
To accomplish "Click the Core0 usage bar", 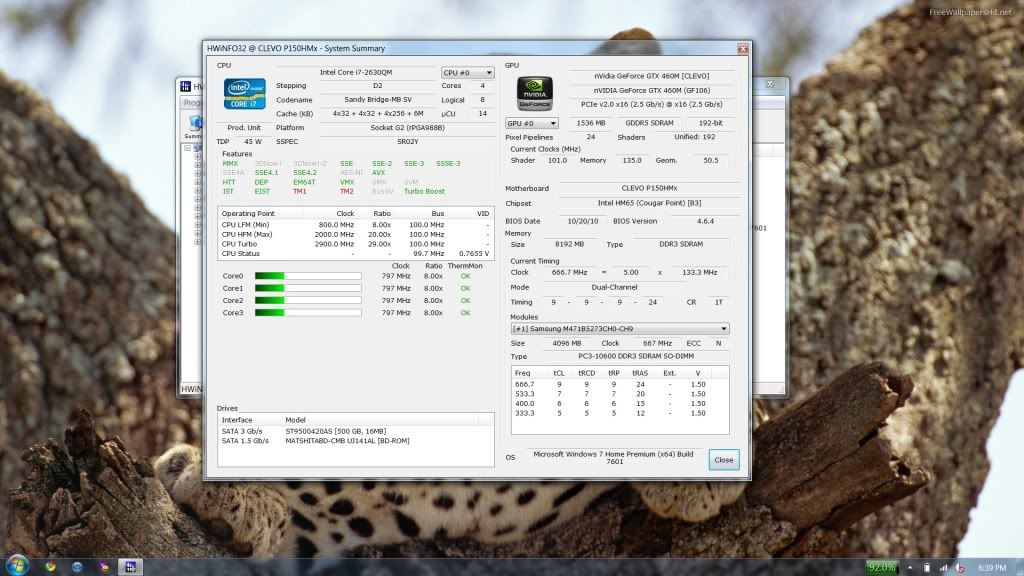I will [x=308, y=276].
